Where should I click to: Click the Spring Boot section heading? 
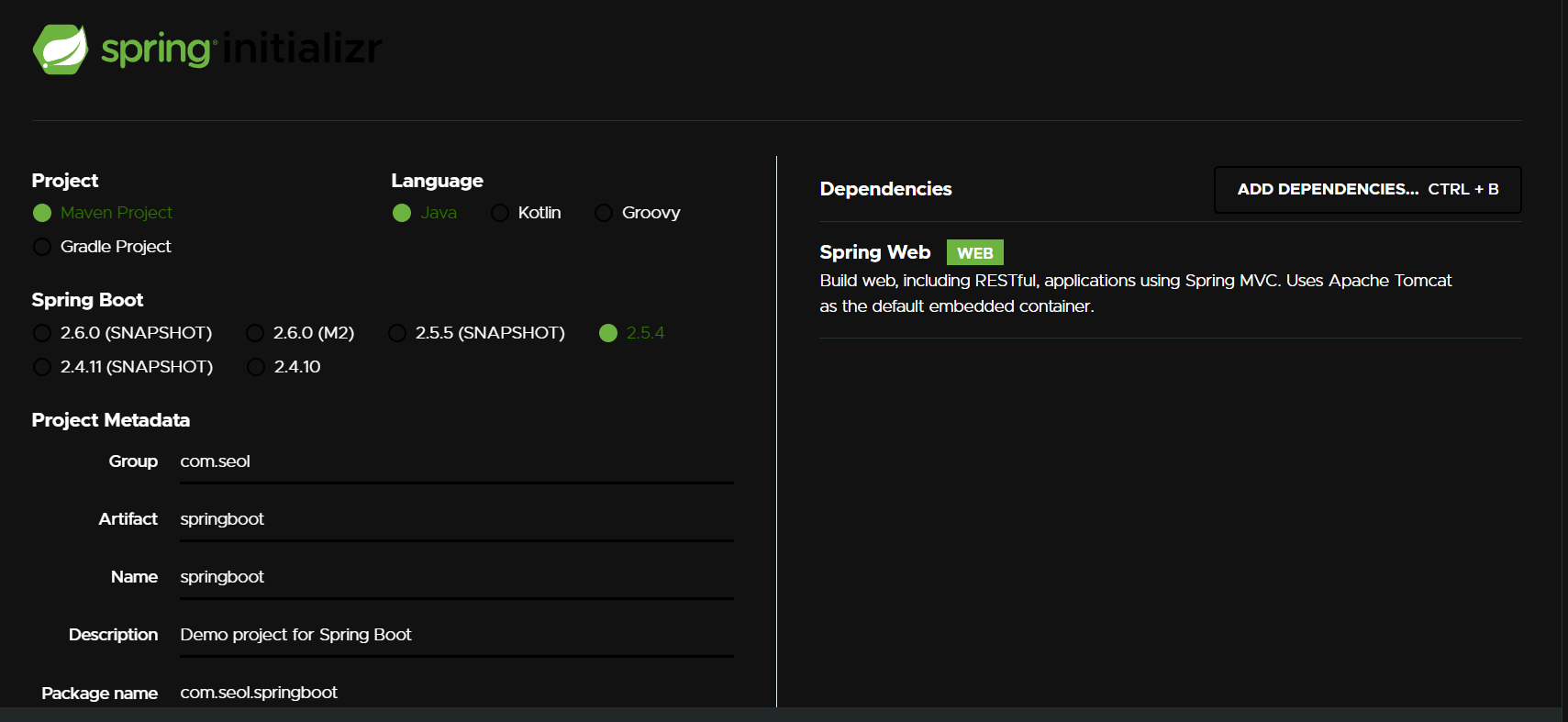[87, 300]
